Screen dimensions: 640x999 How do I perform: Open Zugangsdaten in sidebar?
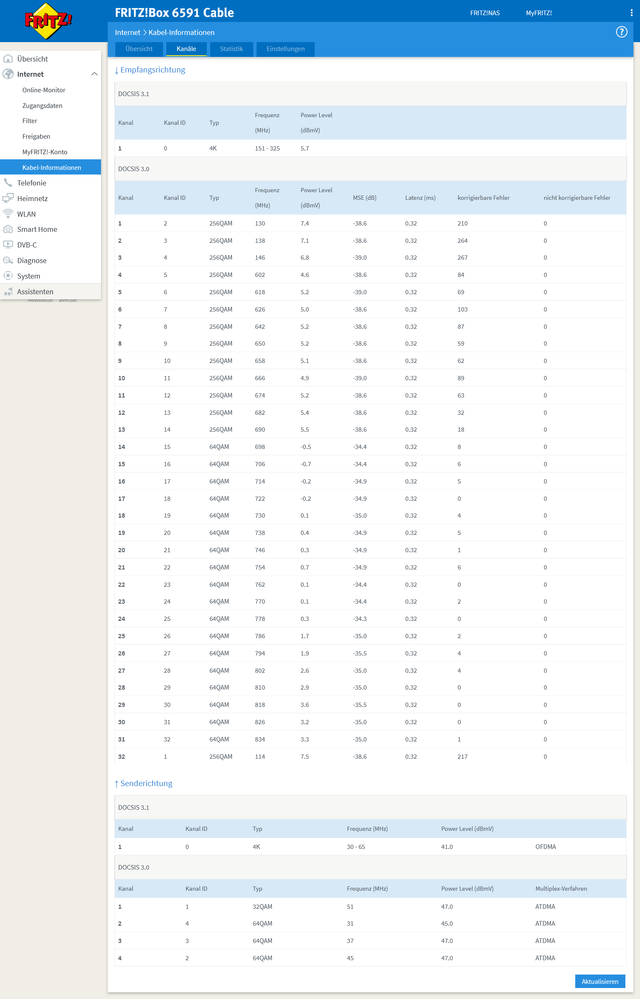[42, 106]
